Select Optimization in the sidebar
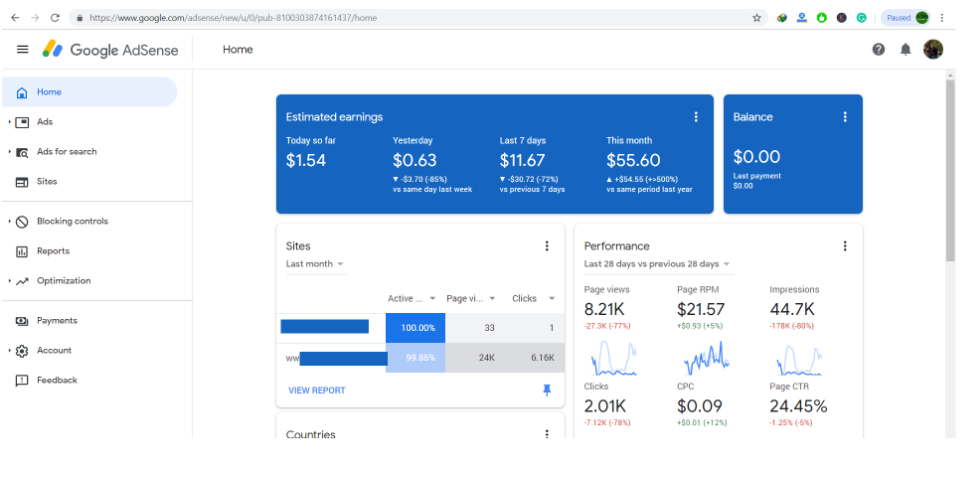Screen dimensions: 961x494 (64, 281)
